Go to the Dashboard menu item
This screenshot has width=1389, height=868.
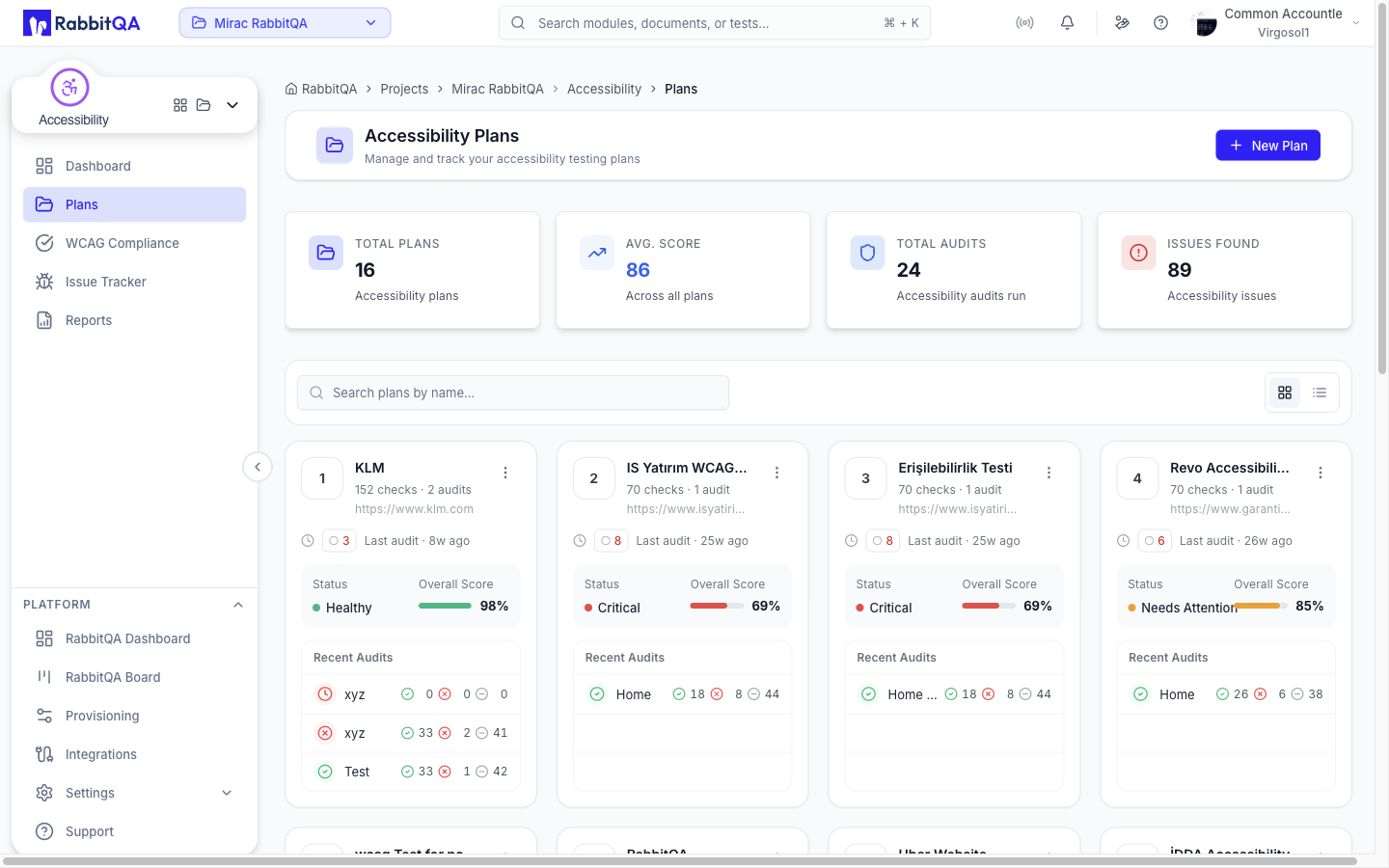pos(134,166)
